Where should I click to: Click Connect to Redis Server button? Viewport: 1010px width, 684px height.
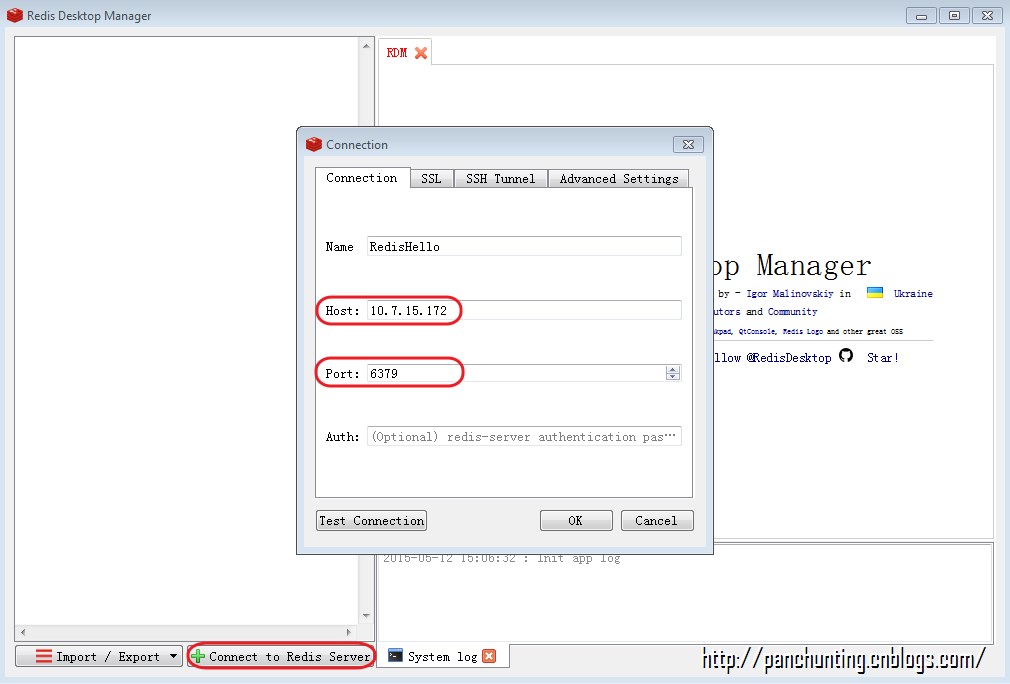pyautogui.click(x=281, y=656)
